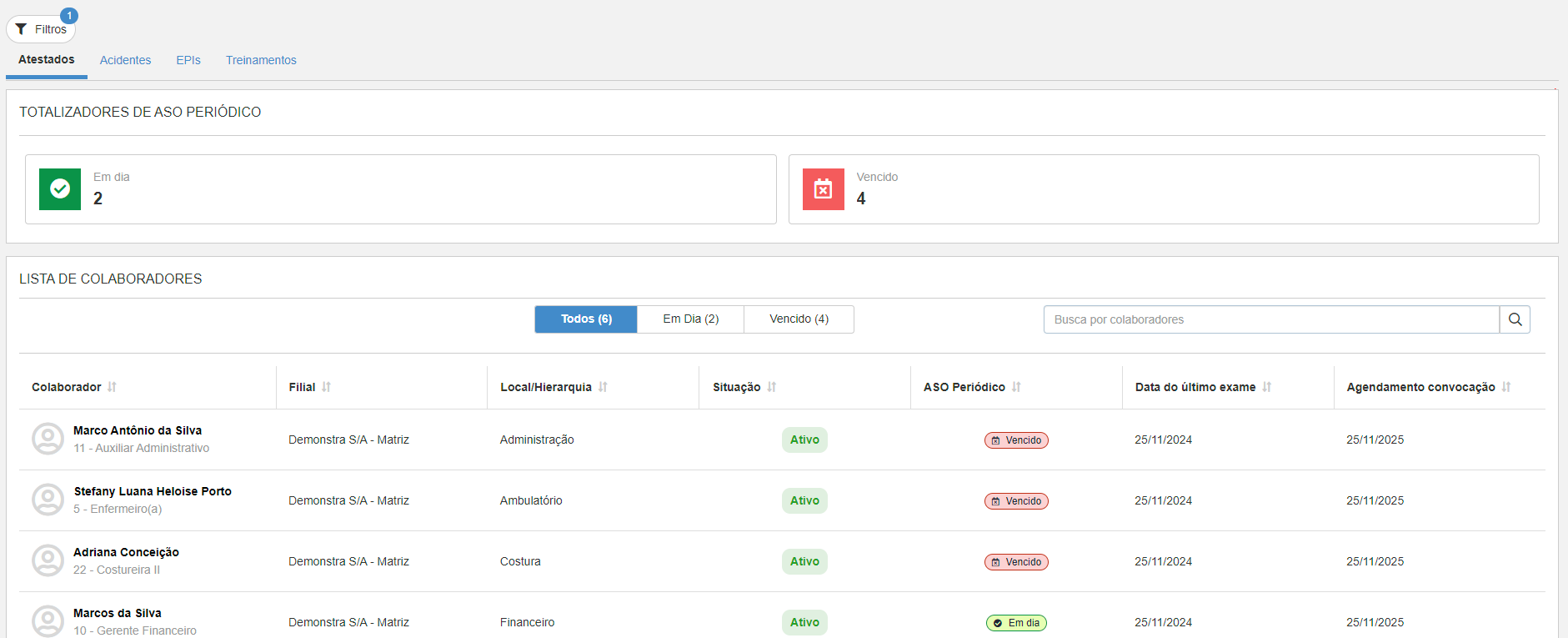1568x638 pixels.
Task: Sort by Agendamento convocação column sort icon
Action: click(x=1506, y=387)
